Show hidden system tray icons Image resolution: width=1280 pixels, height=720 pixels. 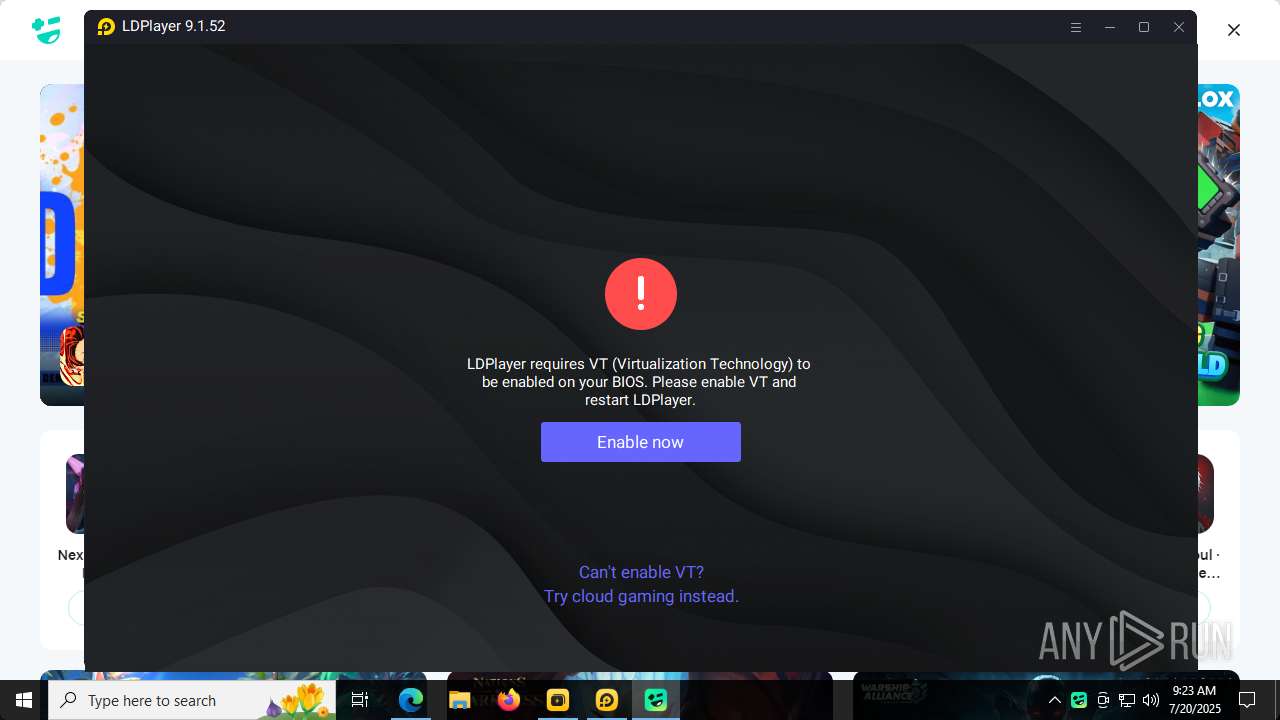click(x=1055, y=700)
